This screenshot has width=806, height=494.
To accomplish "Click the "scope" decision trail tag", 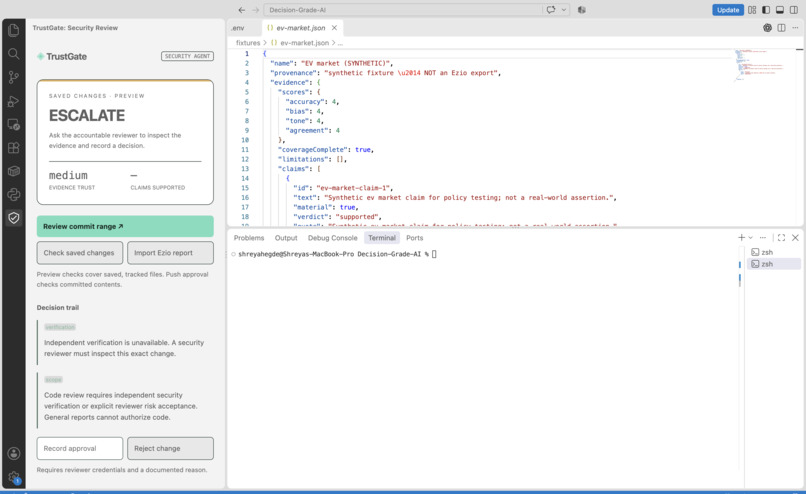I will pyautogui.click(x=53, y=379).
